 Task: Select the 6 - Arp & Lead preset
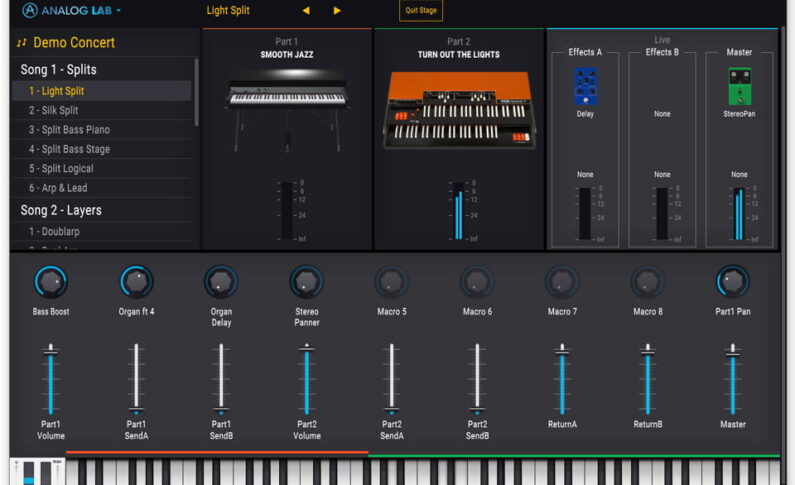101,188
